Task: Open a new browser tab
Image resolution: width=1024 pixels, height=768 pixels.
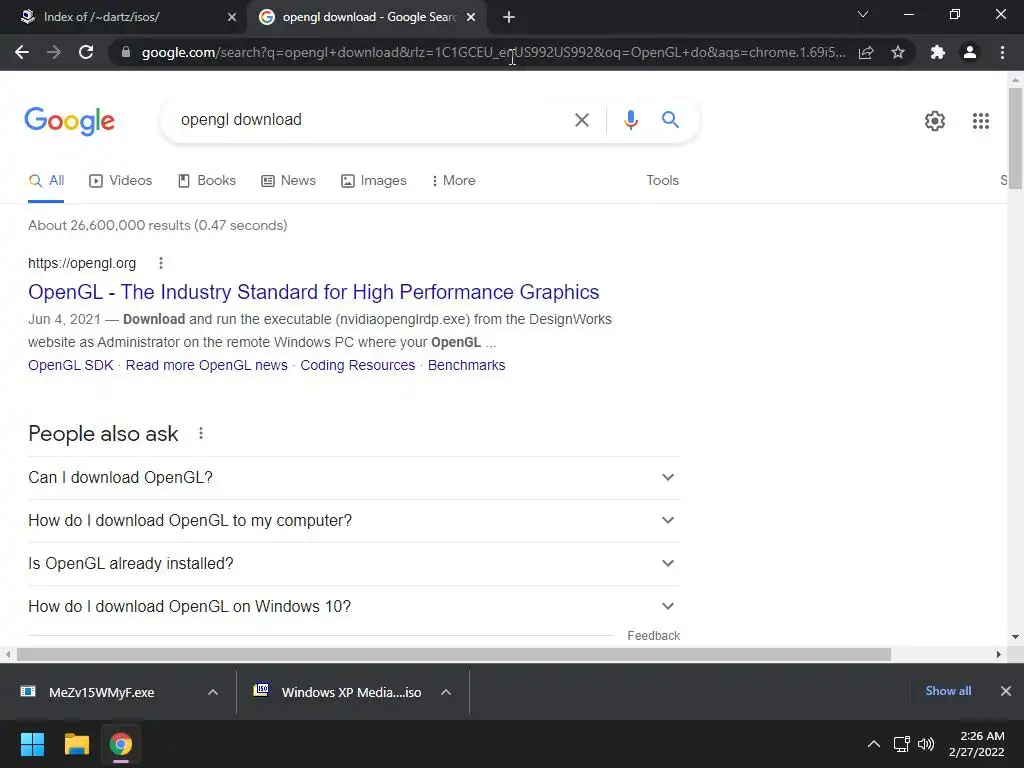Action: (509, 17)
